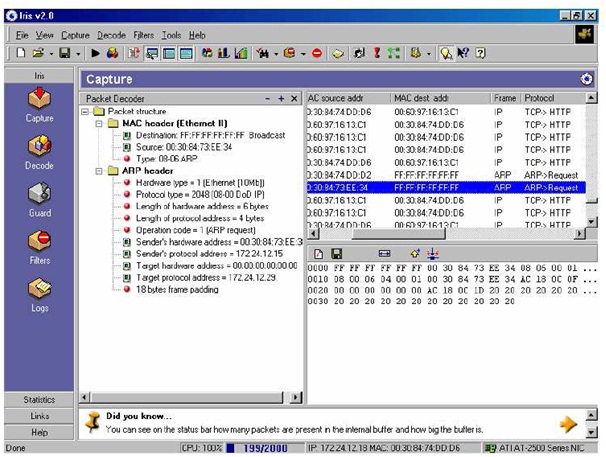Close the Packet Decoder panel
Screen dimensions: 606x457
(x=294, y=99)
